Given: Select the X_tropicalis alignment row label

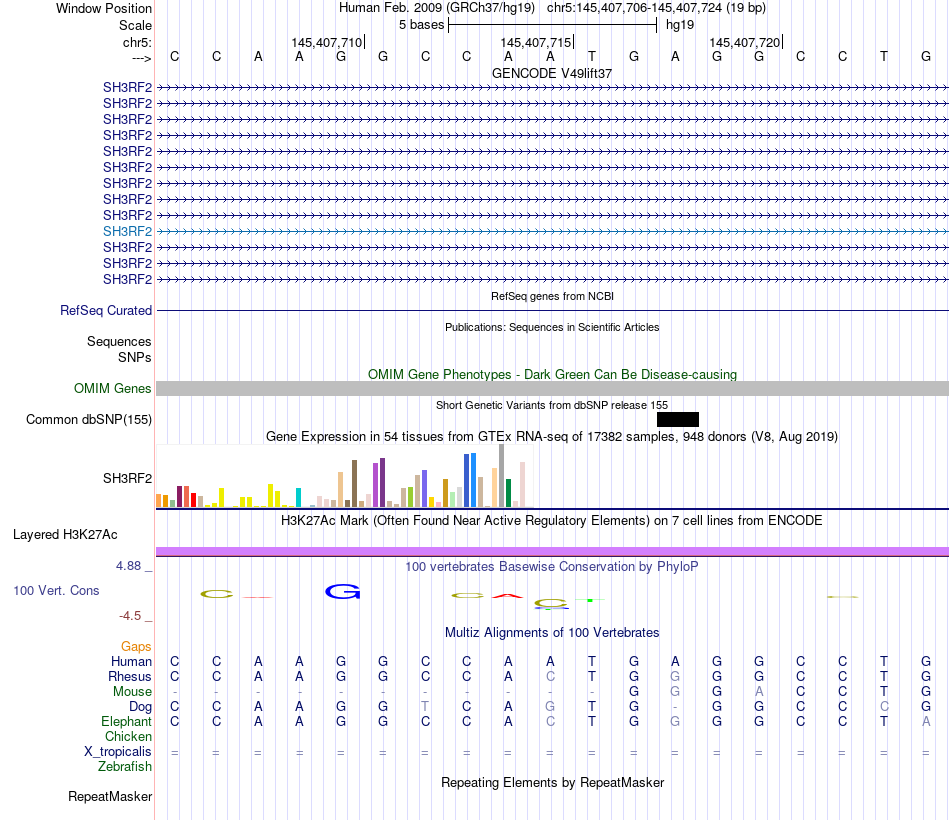Looking at the screenshot, I should coord(118,752).
